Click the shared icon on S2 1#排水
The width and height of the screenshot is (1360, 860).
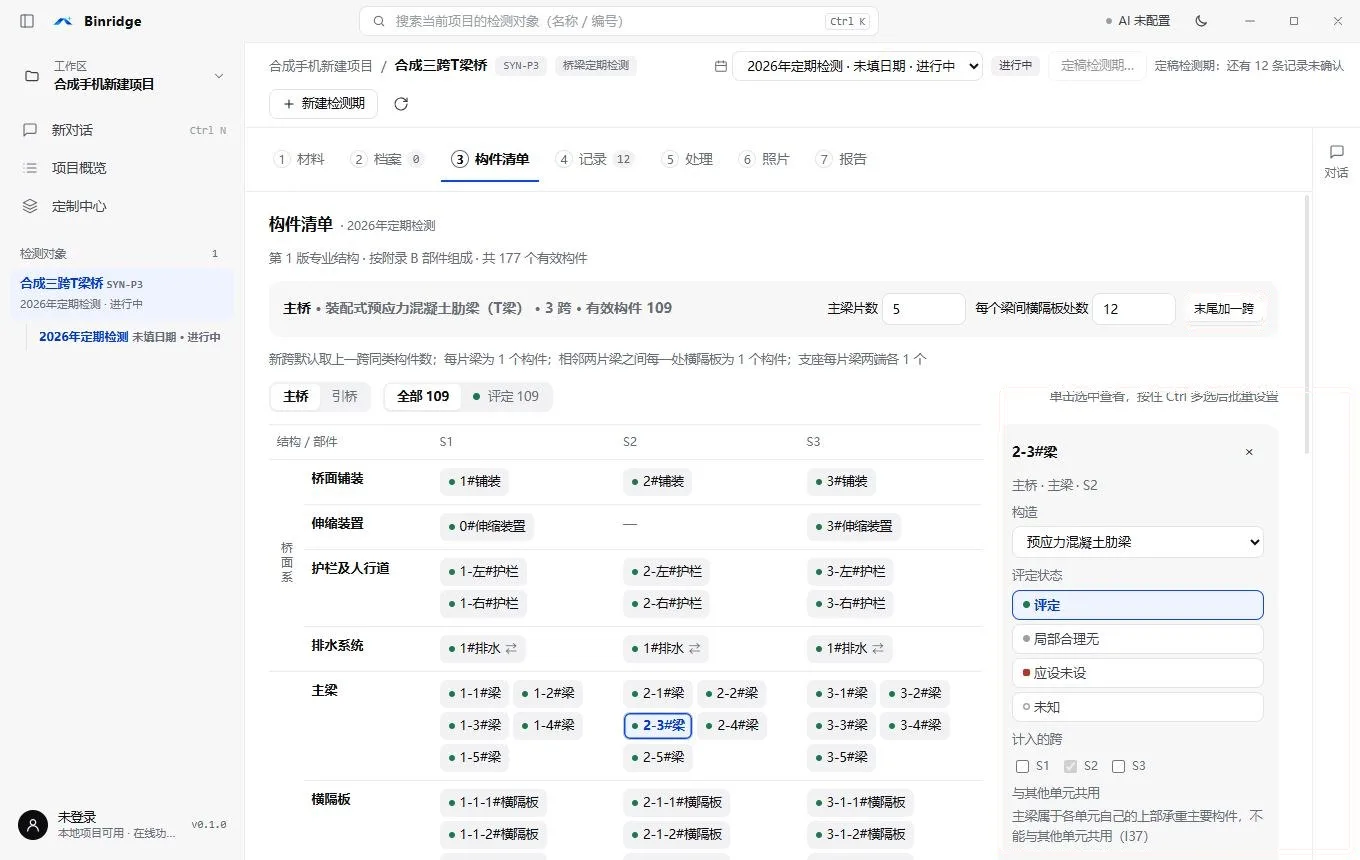click(695, 649)
